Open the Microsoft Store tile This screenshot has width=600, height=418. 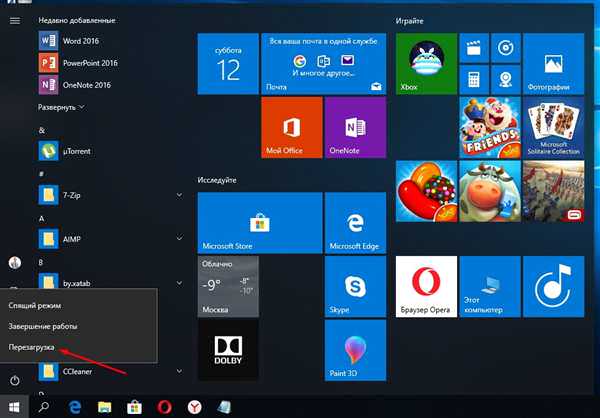pyautogui.click(x=260, y=223)
